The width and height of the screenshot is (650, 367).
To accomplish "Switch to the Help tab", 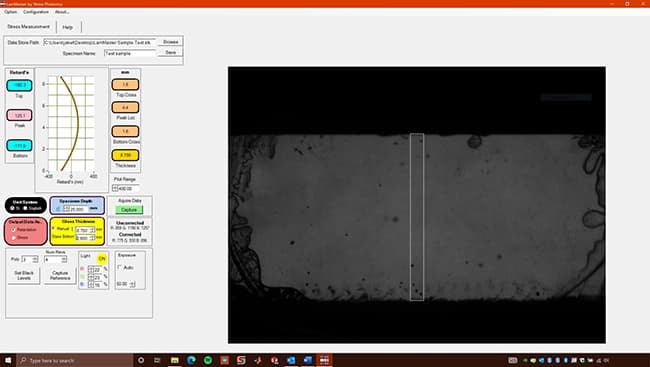I will click(68, 27).
